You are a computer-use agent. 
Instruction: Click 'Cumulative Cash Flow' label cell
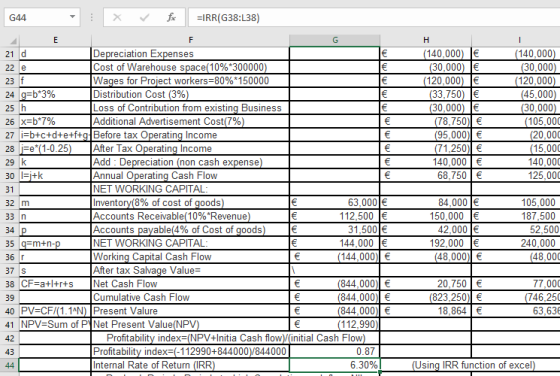pyautogui.click(x=190, y=297)
